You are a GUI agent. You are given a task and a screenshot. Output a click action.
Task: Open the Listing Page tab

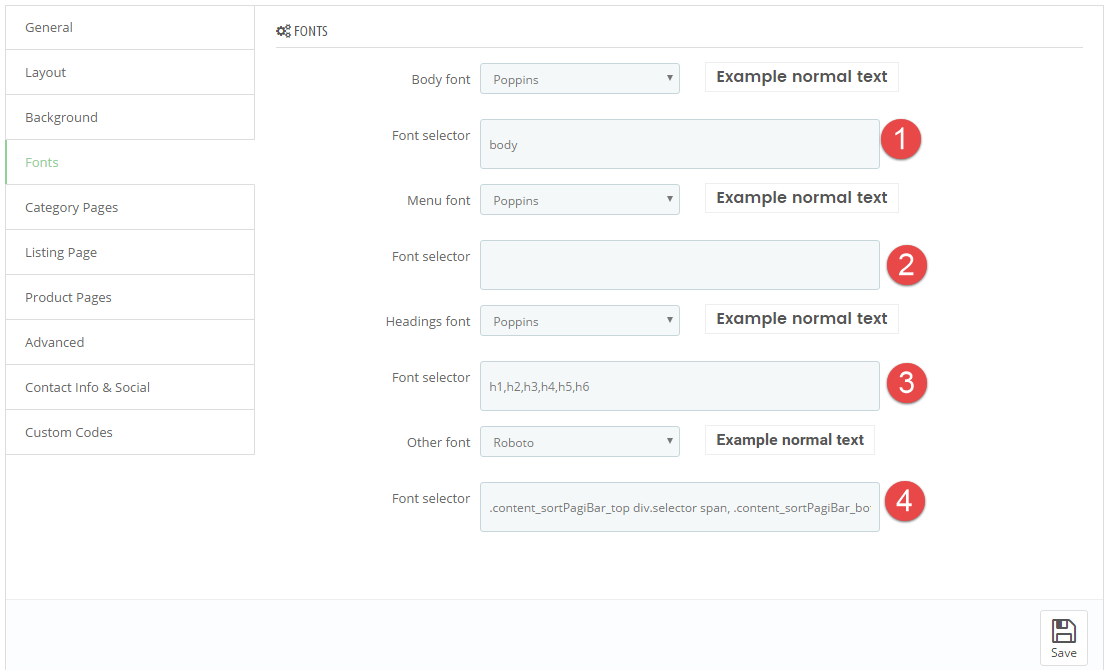click(130, 252)
